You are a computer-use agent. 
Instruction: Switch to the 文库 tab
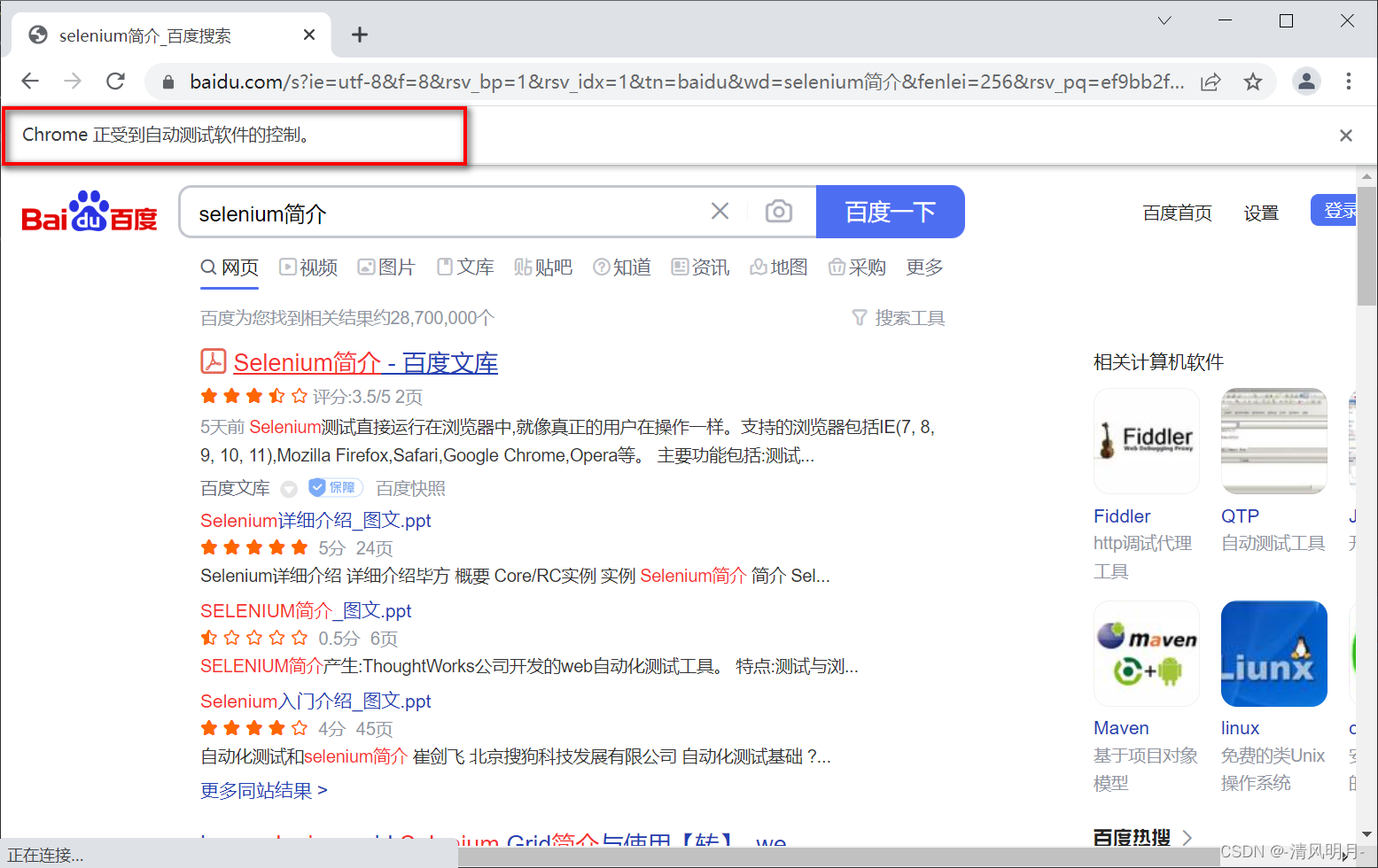465,267
